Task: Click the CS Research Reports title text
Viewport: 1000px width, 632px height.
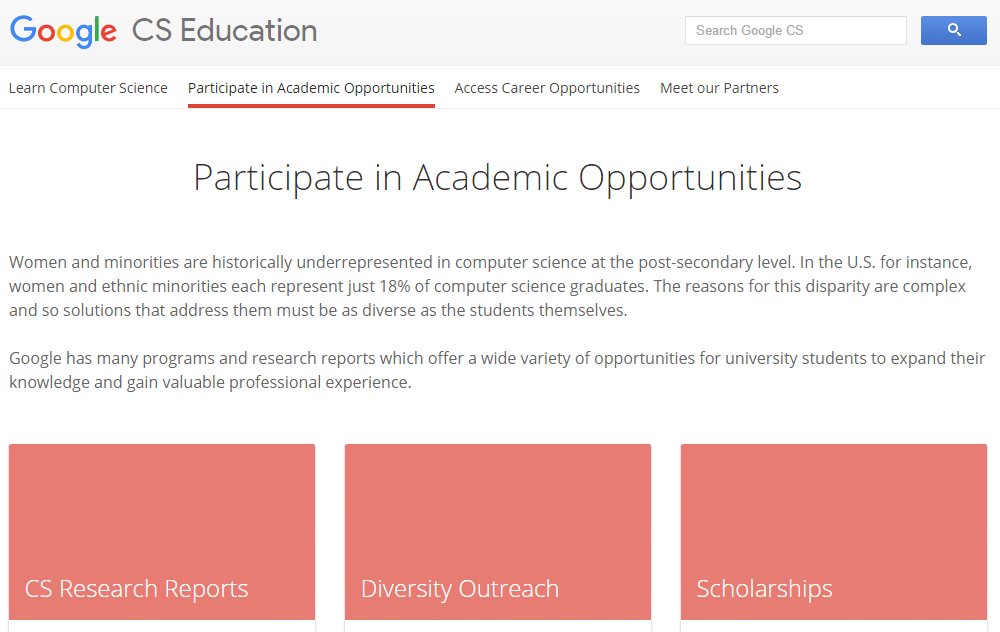Action: (136, 589)
